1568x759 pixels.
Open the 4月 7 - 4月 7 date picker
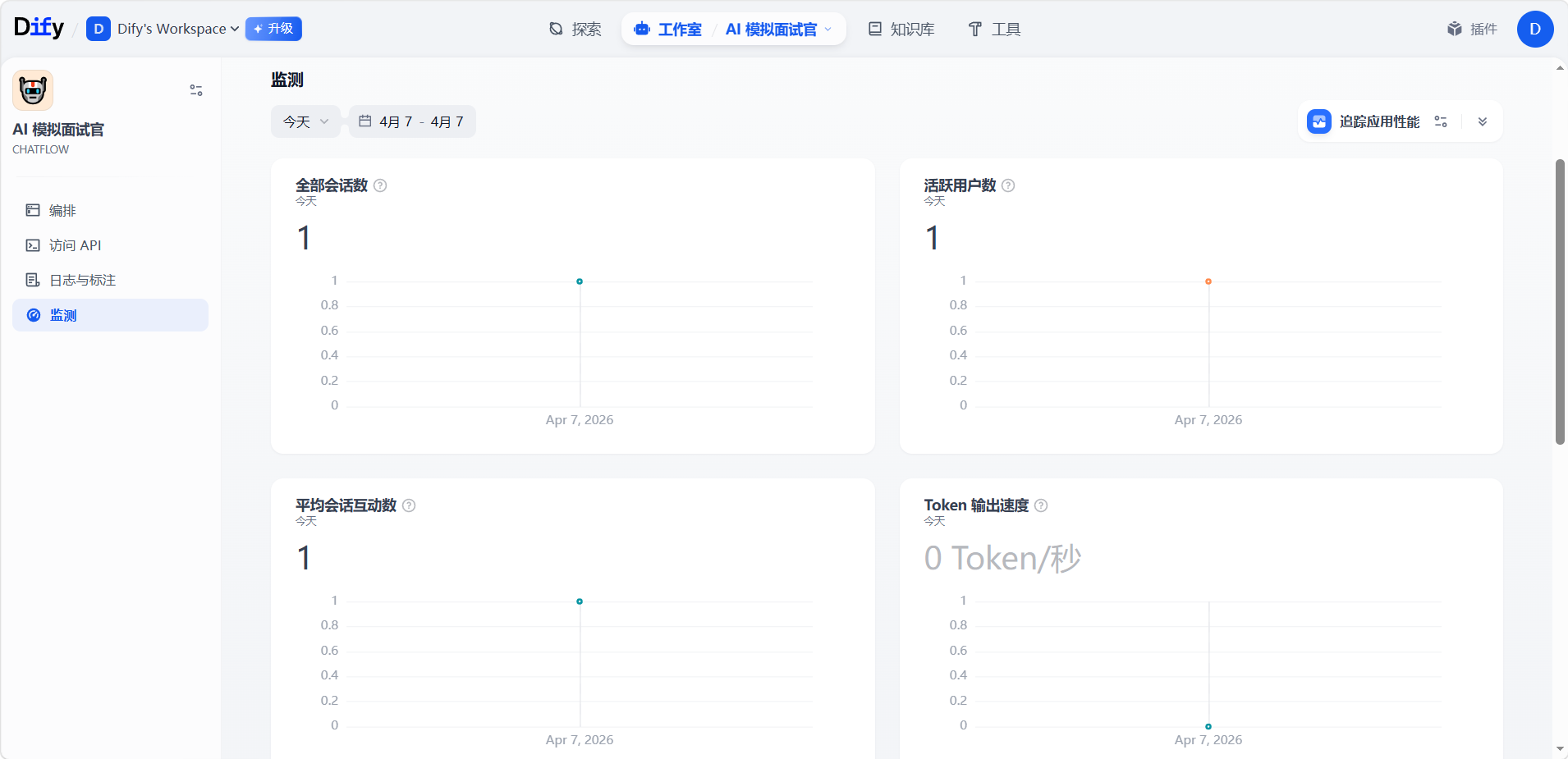[412, 121]
